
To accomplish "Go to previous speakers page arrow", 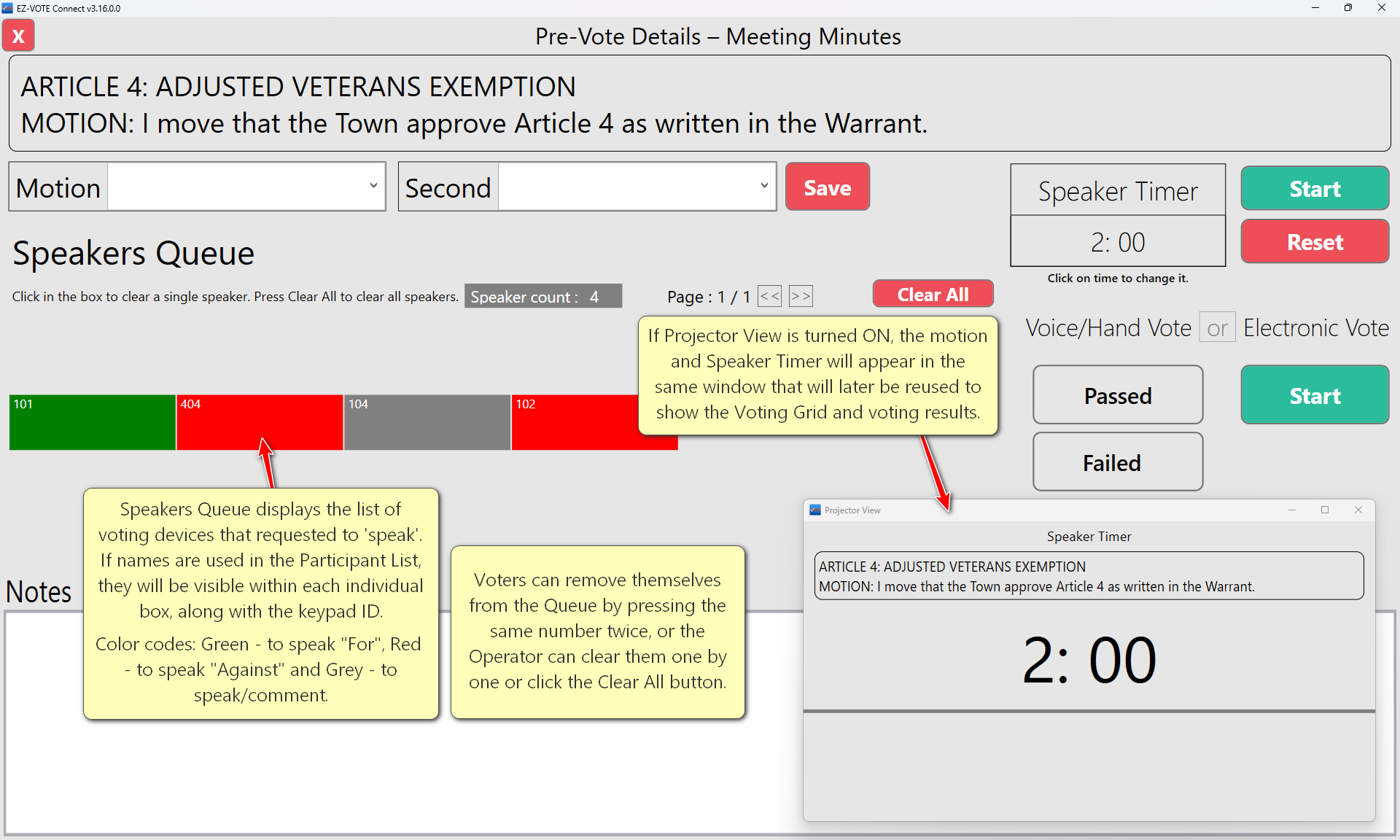I will (x=769, y=296).
